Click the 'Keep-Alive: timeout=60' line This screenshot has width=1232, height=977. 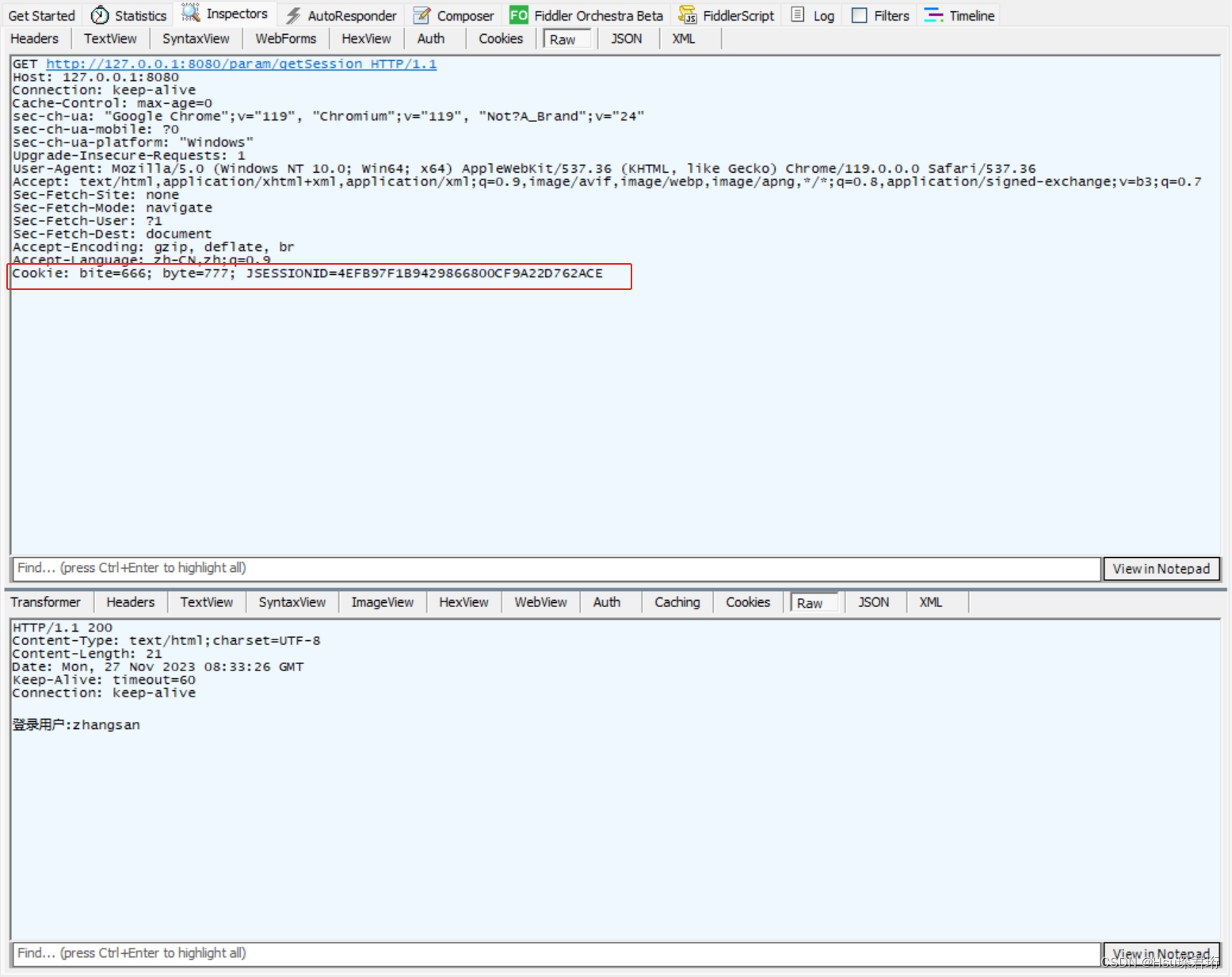coord(103,680)
